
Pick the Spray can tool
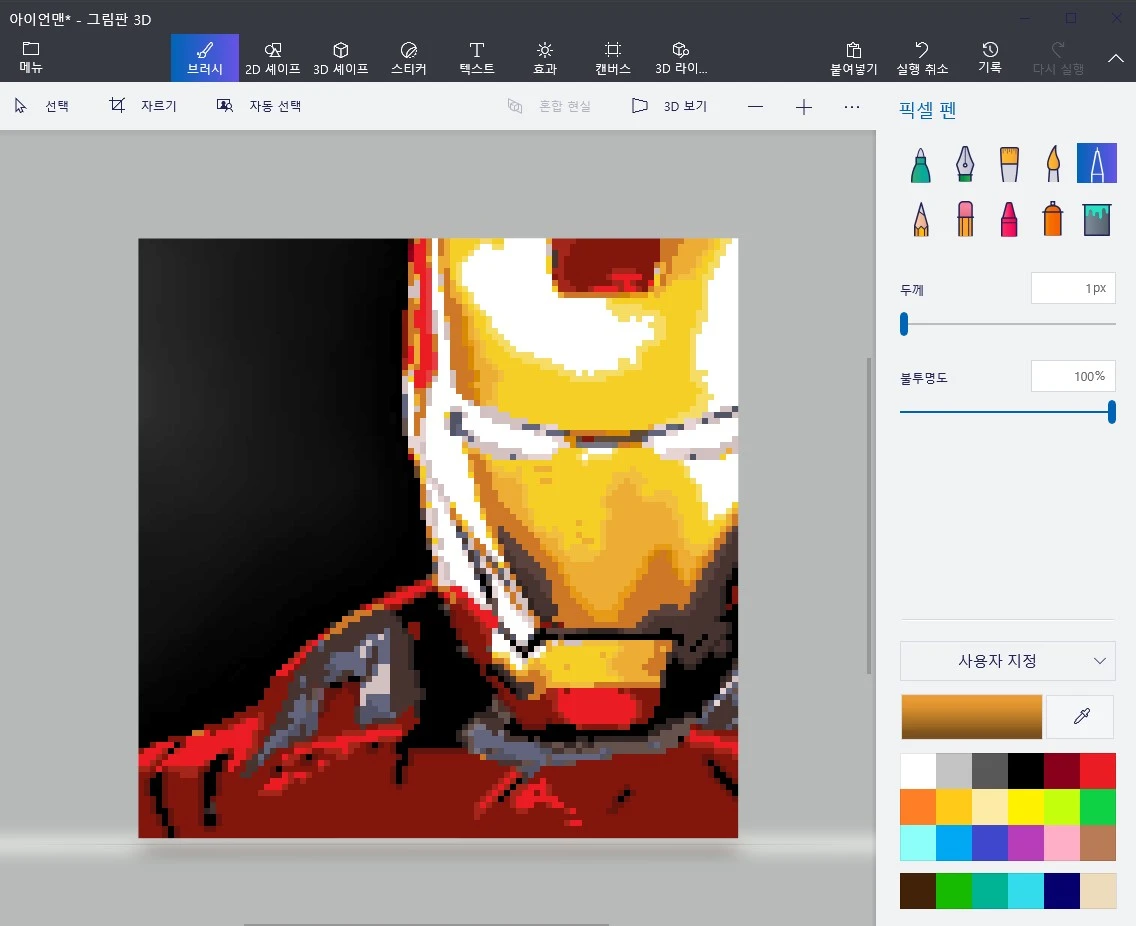1053,218
